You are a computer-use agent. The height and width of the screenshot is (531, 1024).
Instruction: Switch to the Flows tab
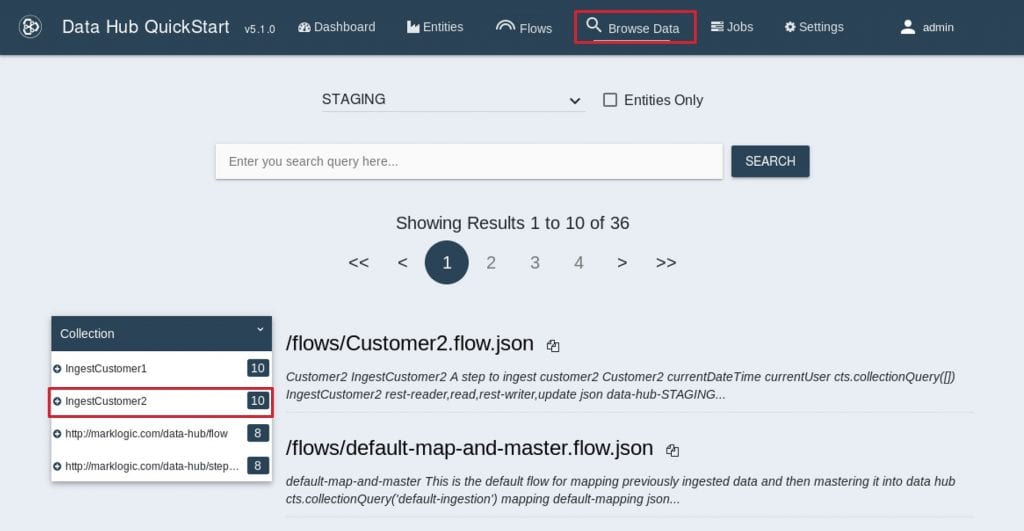(524, 27)
